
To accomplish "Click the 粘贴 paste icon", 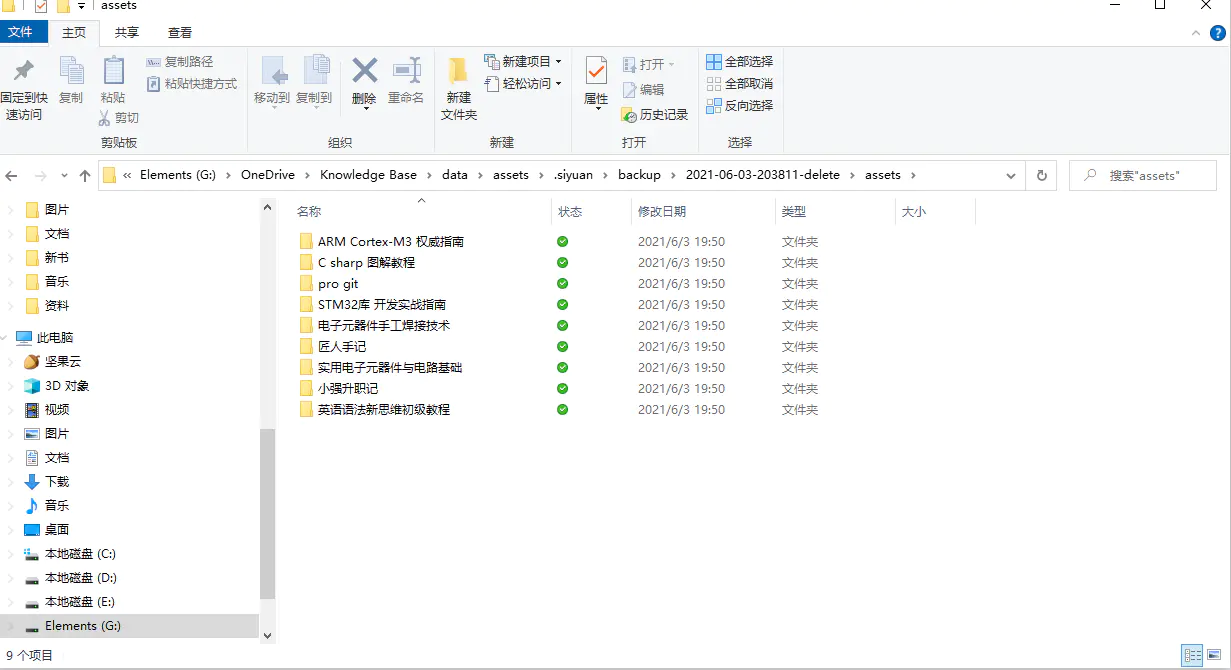I will coord(113,72).
